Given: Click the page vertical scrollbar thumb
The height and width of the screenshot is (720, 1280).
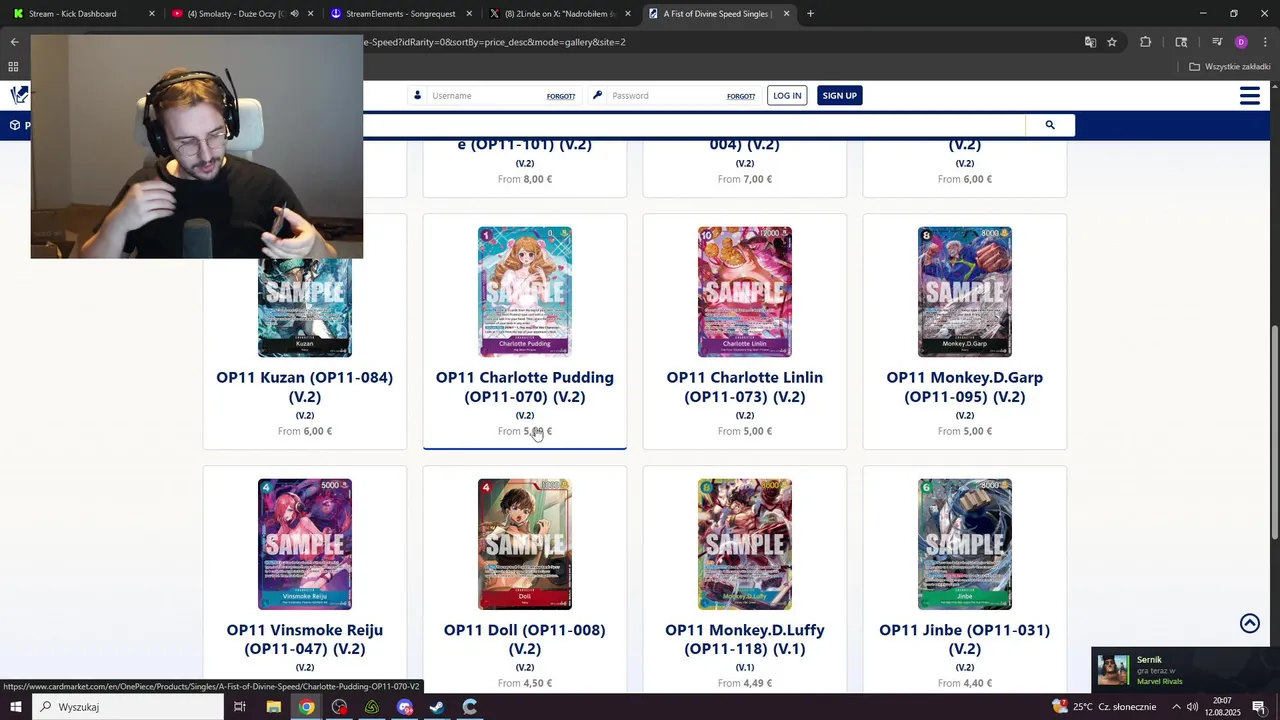Looking at the screenshot, I should click(x=1274, y=432).
